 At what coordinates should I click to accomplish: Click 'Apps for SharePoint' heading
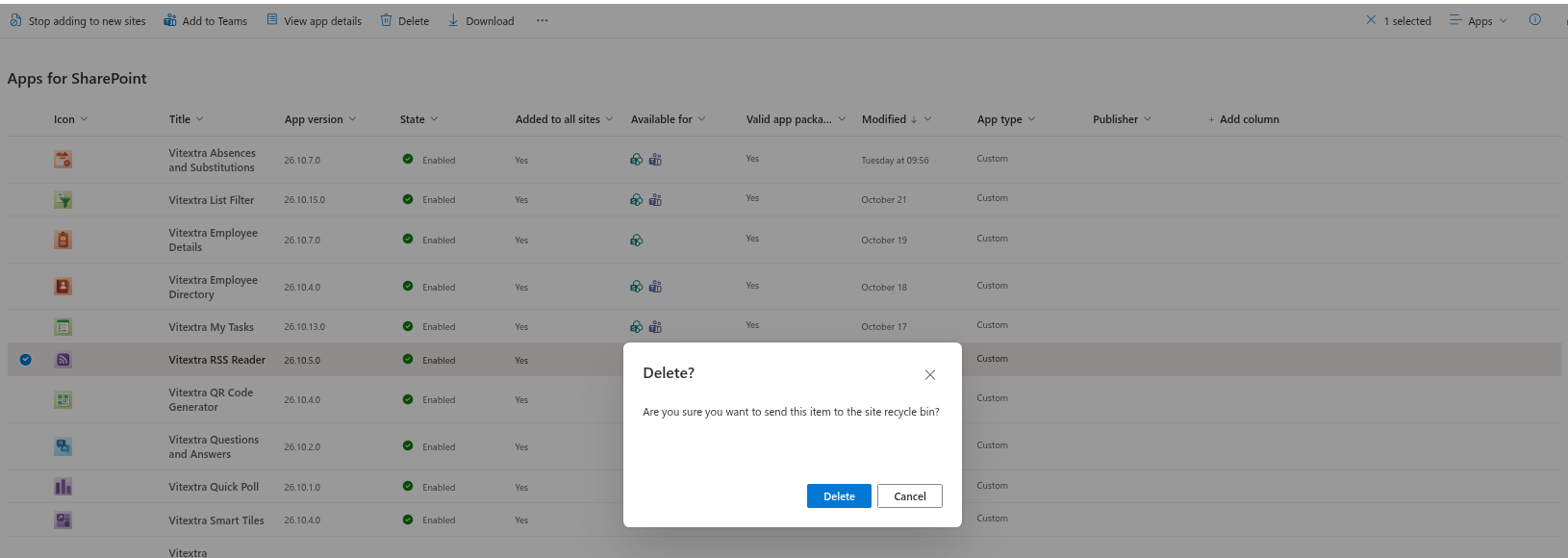pyautogui.click(x=77, y=79)
